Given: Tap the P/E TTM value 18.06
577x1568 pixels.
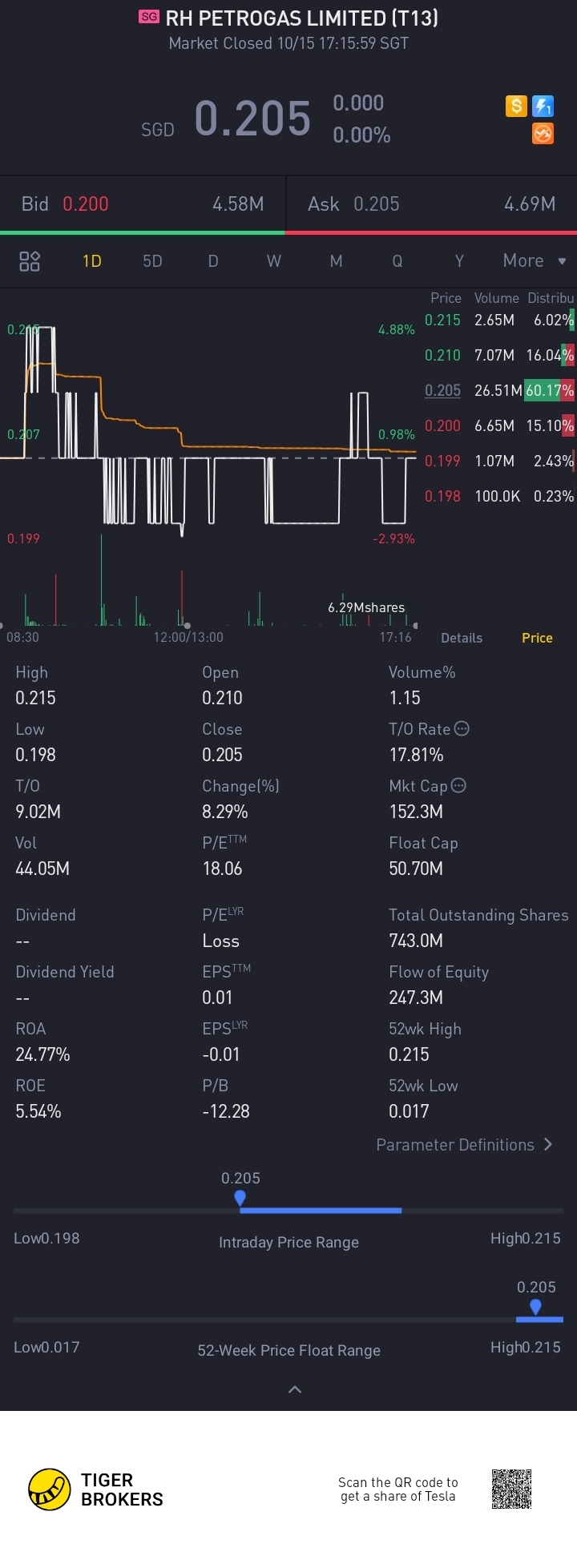Looking at the screenshot, I should 222,869.
